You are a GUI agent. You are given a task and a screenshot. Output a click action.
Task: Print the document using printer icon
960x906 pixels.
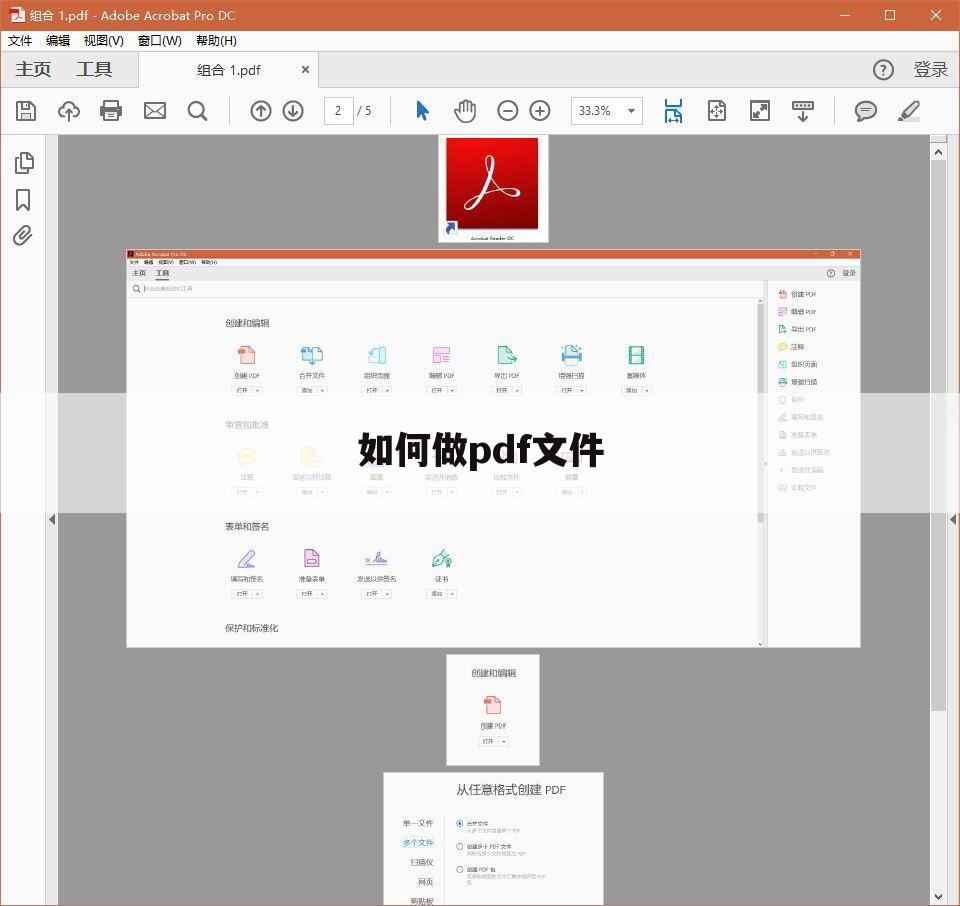click(111, 111)
